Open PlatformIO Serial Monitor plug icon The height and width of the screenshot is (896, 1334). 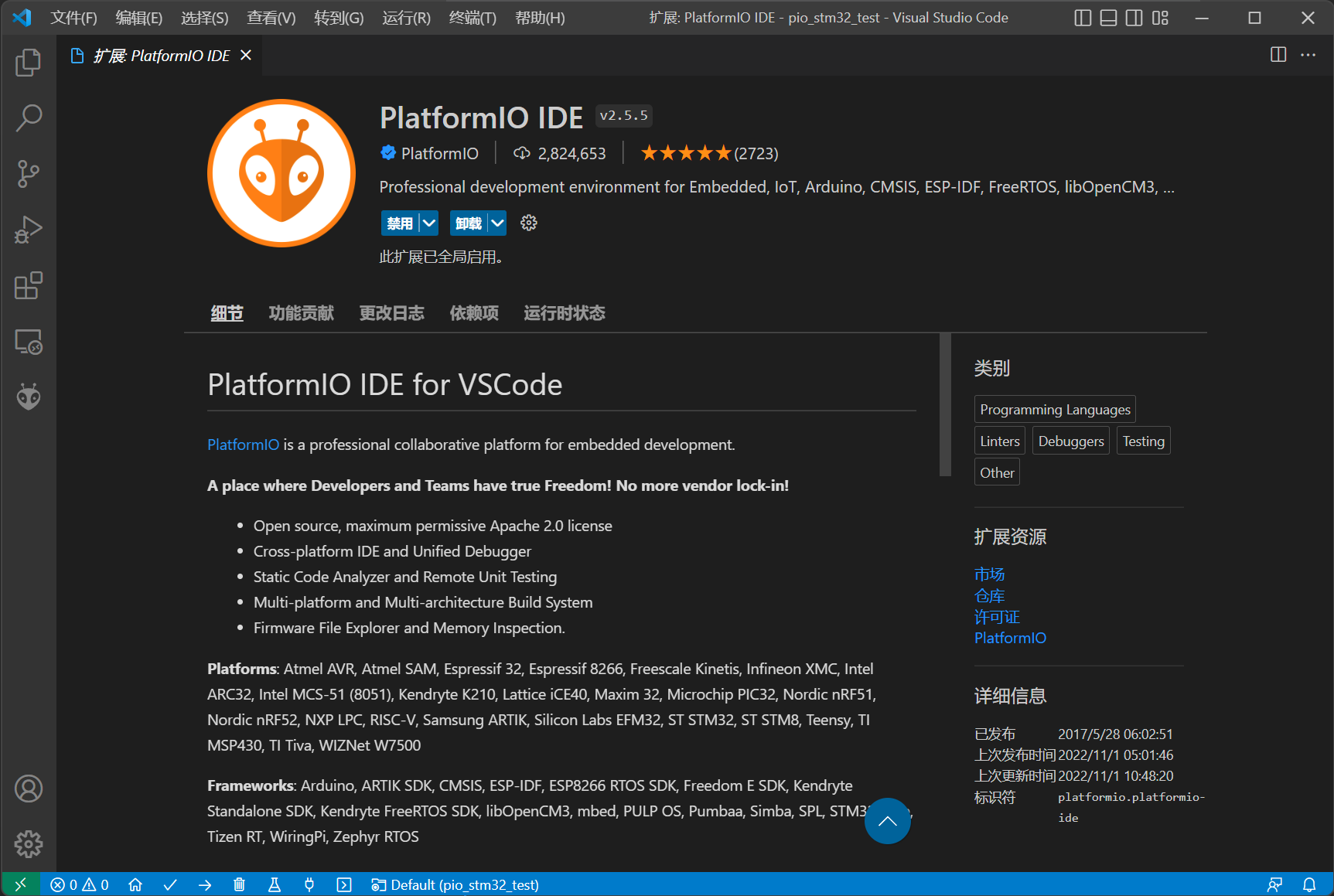[309, 884]
